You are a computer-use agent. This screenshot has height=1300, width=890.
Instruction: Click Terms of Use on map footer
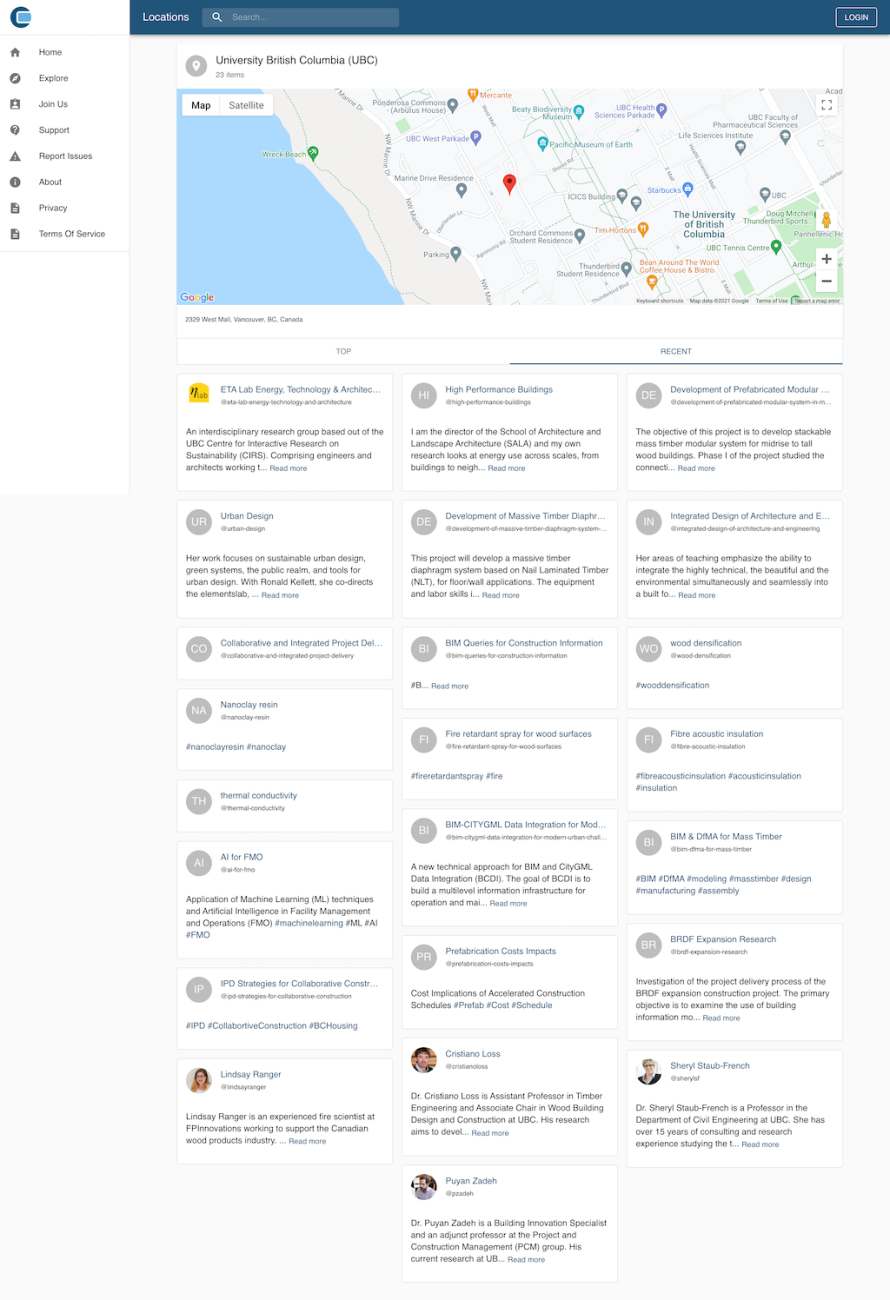[772, 301]
